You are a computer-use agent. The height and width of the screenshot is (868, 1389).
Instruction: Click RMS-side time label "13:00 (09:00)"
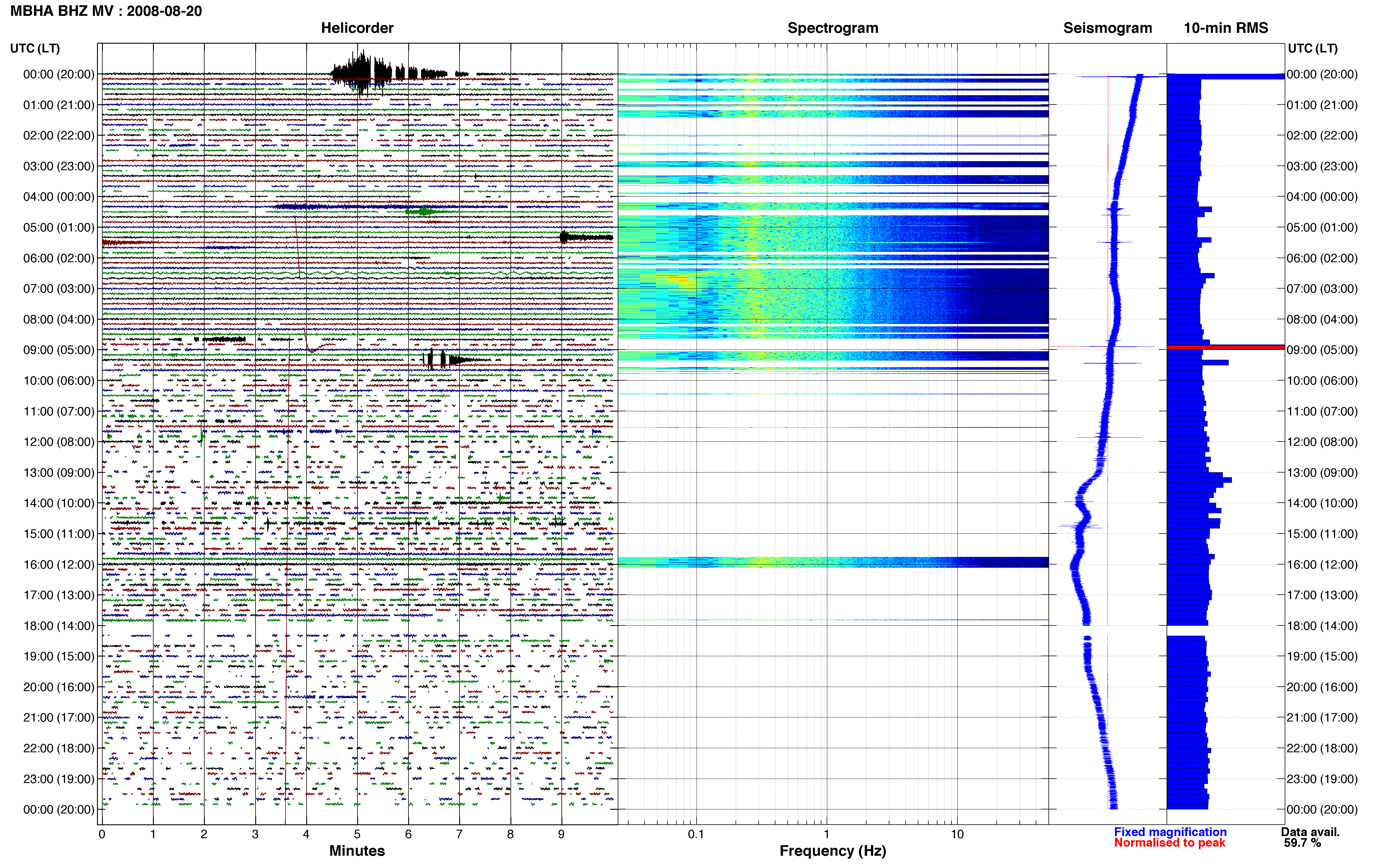(x=1322, y=473)
